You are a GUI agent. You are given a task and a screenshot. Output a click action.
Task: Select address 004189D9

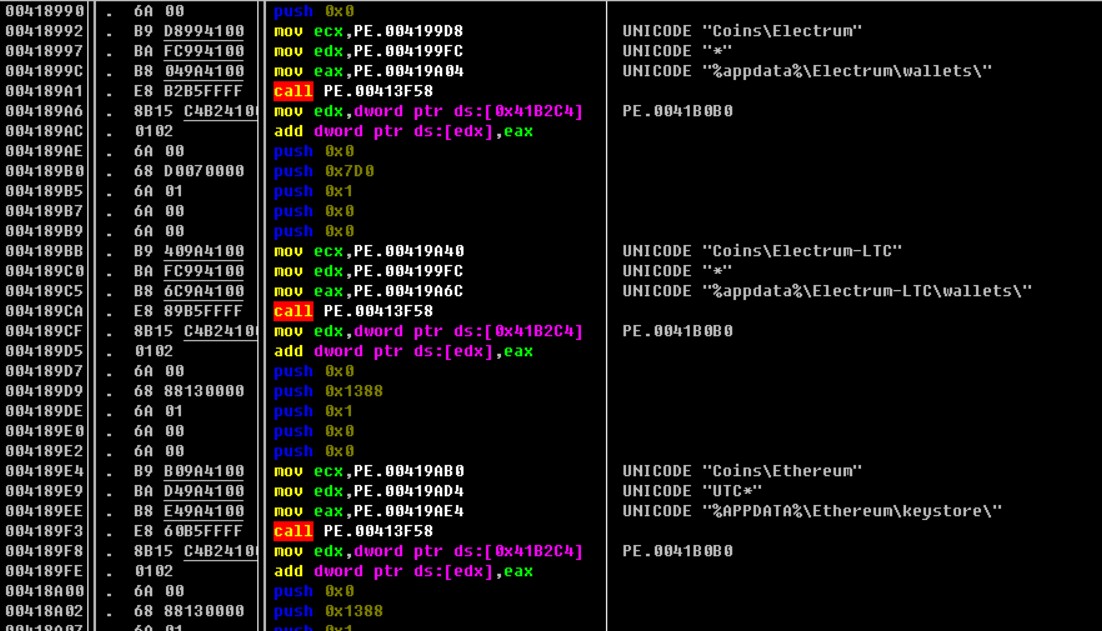(x=44, y=391)
